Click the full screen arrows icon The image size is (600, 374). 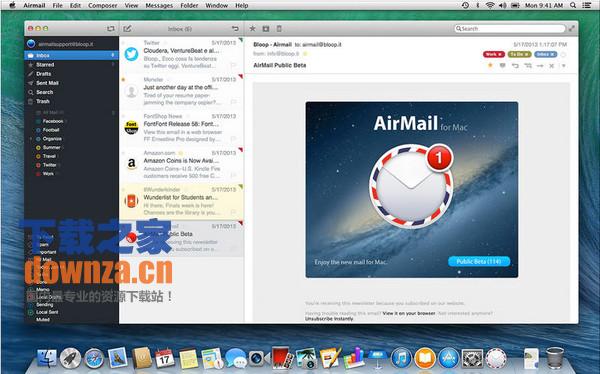click(571, 28)
